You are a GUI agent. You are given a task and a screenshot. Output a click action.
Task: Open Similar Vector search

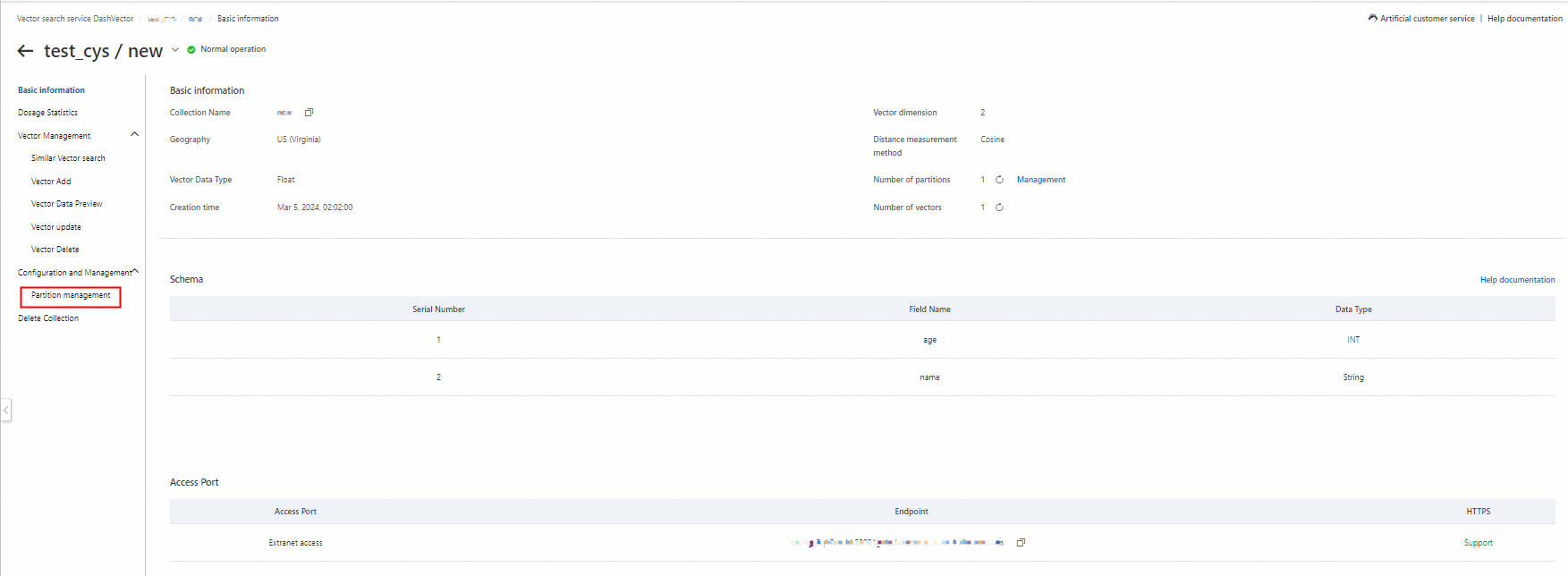[x=68, y=158]
